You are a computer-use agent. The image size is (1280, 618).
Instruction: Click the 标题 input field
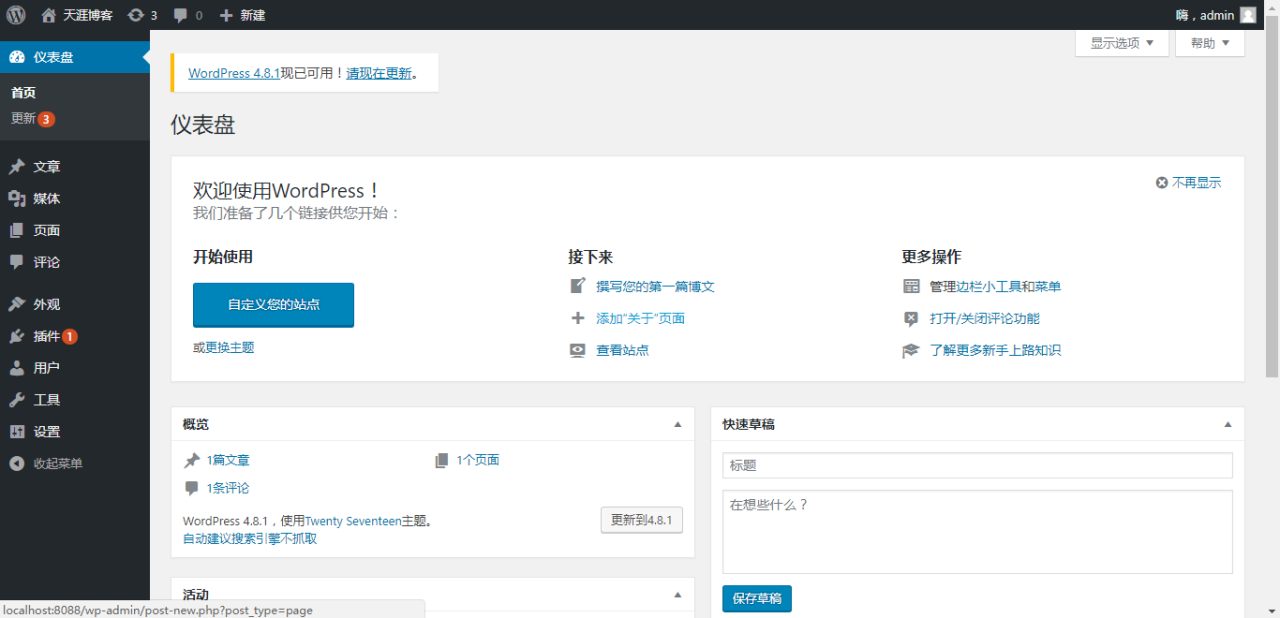click(977, 465)
